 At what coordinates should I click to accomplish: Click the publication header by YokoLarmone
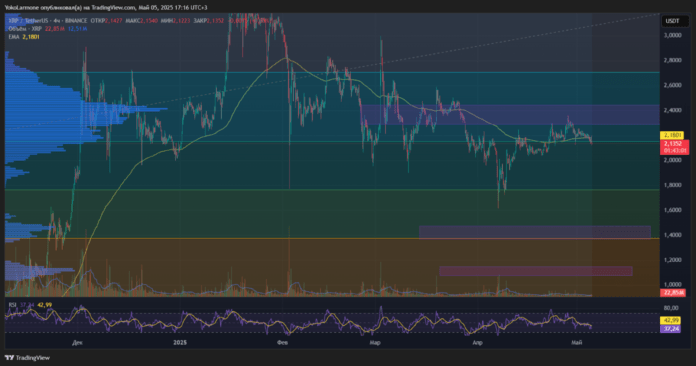pos(106,8)
